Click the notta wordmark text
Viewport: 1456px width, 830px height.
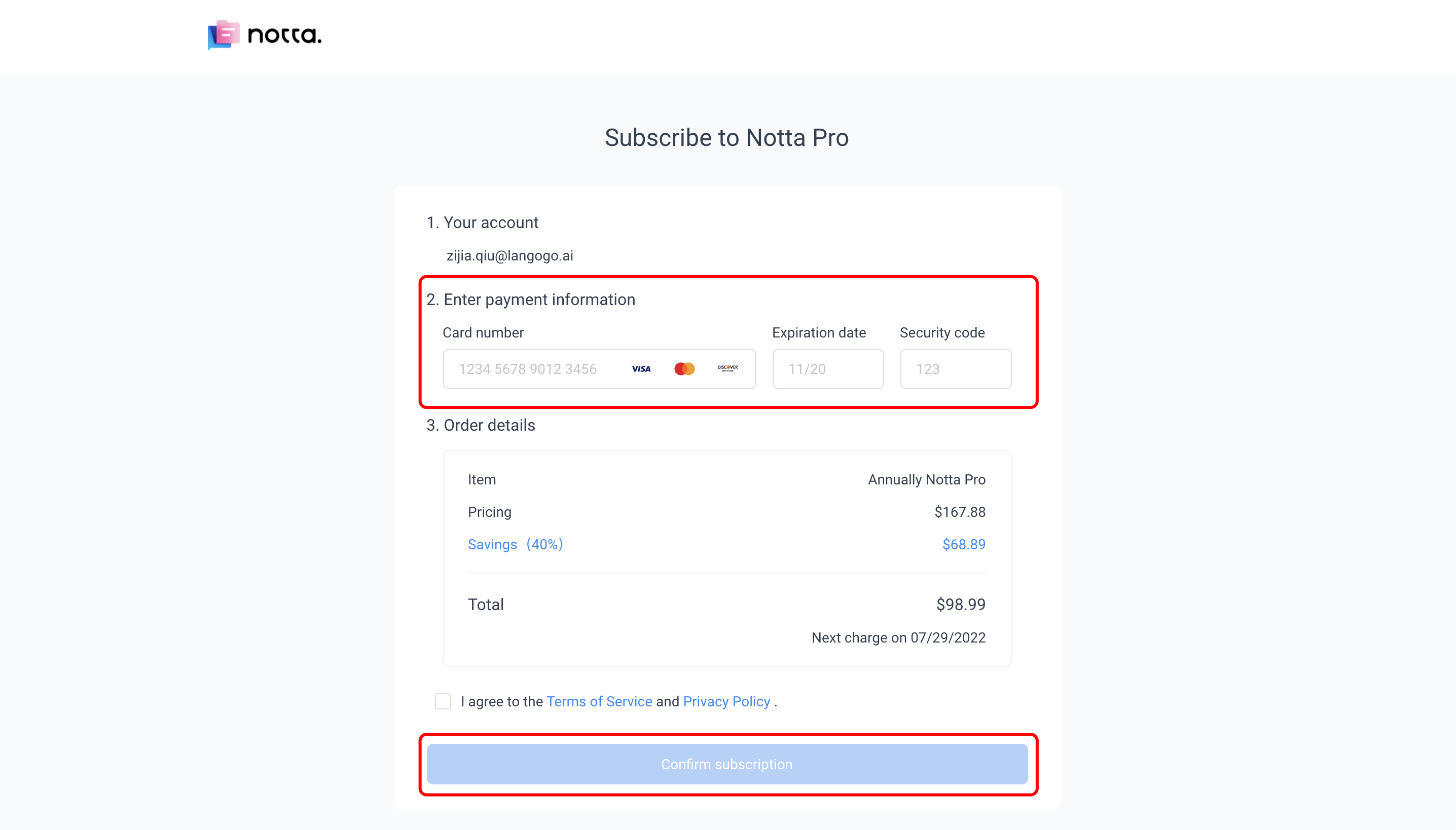click(x=284, y=35)
